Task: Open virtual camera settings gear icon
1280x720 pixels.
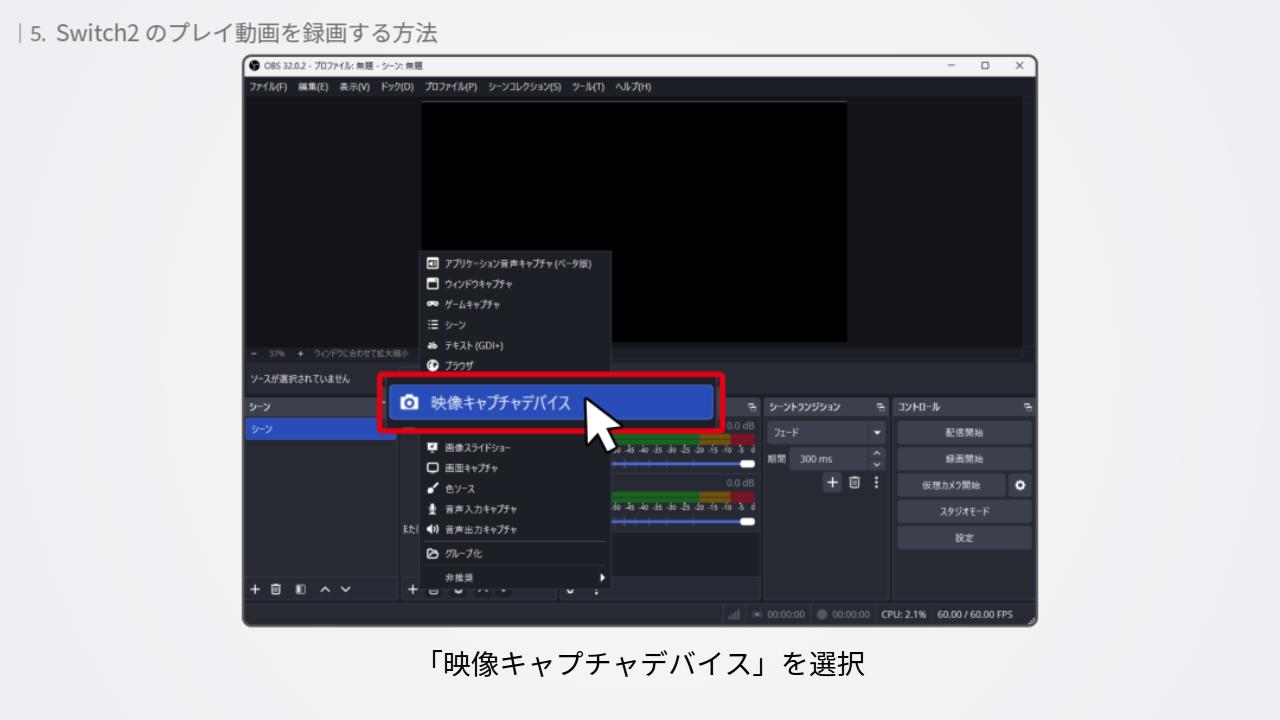Action: (1020, 485)
